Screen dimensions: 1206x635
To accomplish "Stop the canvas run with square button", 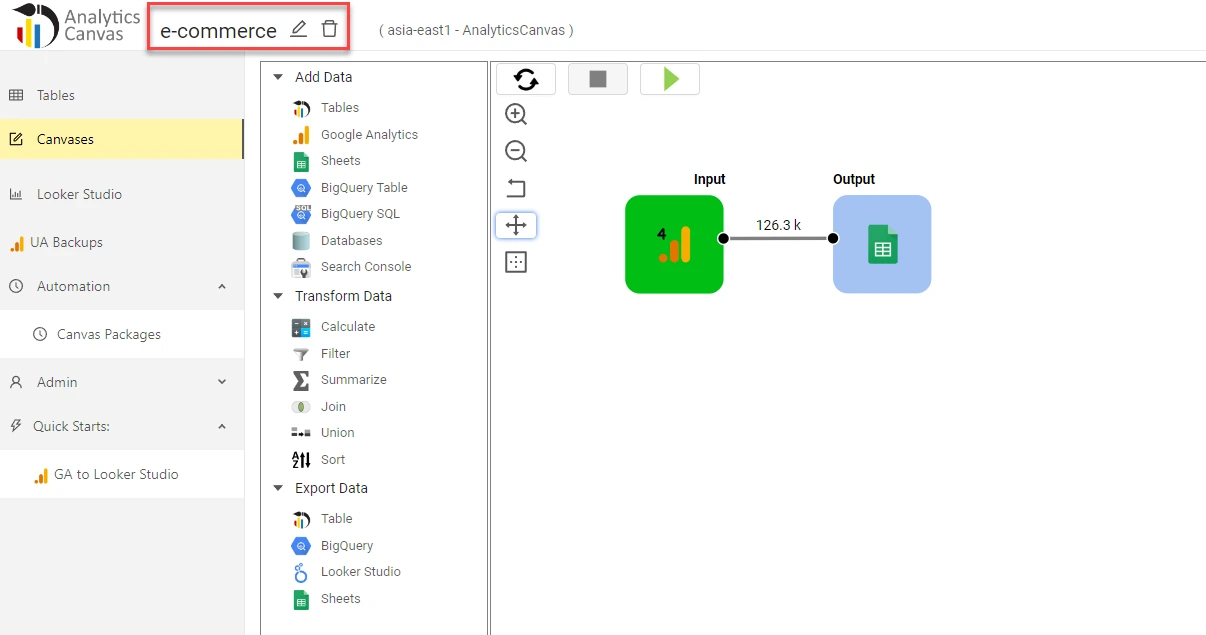I will point(598,79).
